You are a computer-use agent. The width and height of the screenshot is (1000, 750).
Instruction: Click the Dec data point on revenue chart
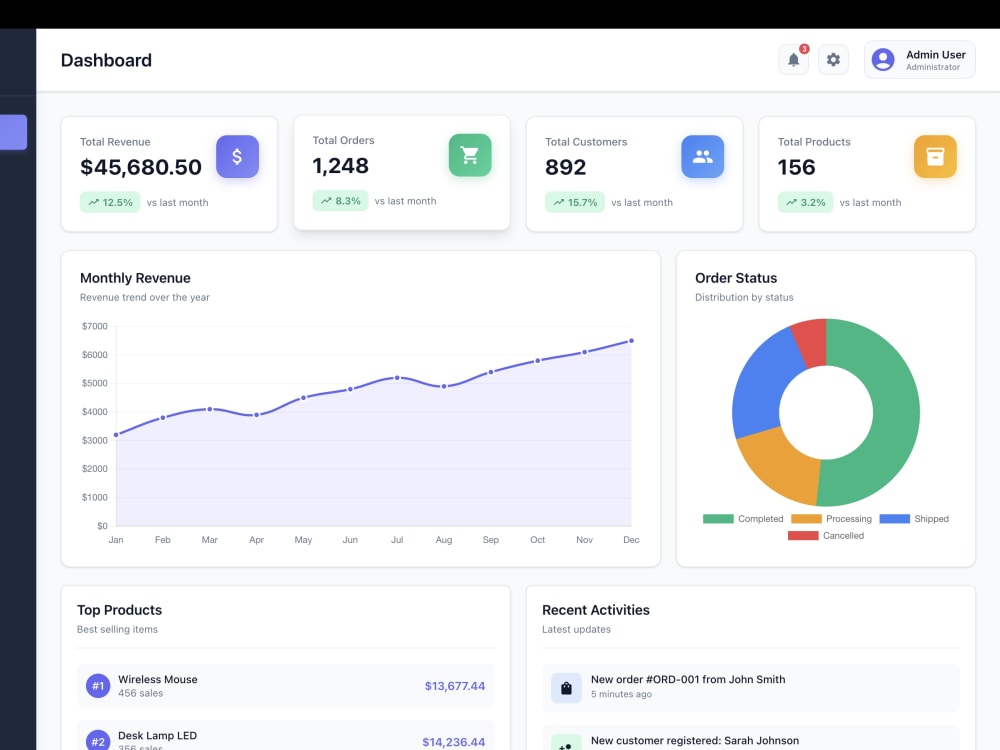pos(631,341)
